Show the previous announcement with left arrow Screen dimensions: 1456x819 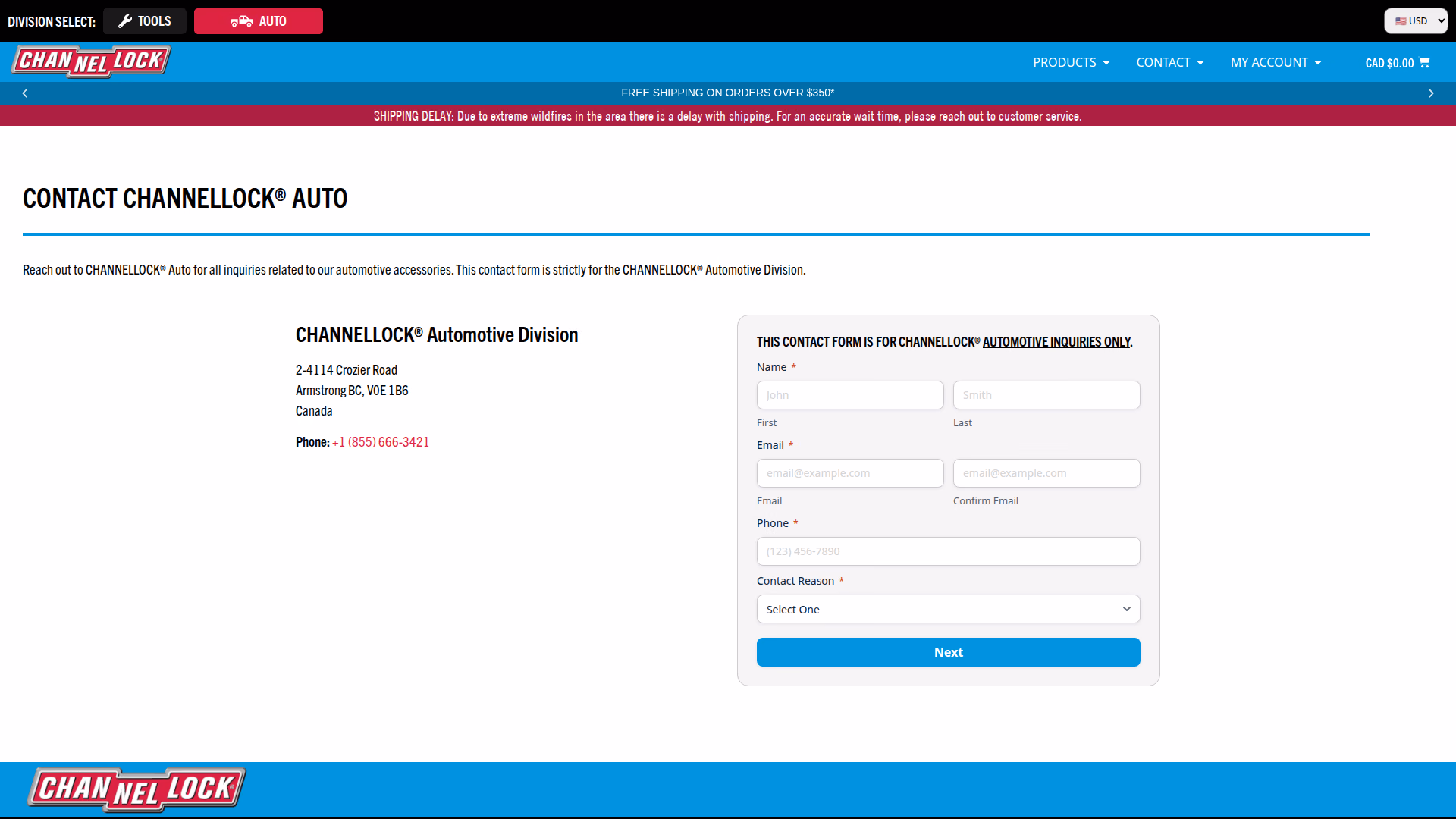25,93
